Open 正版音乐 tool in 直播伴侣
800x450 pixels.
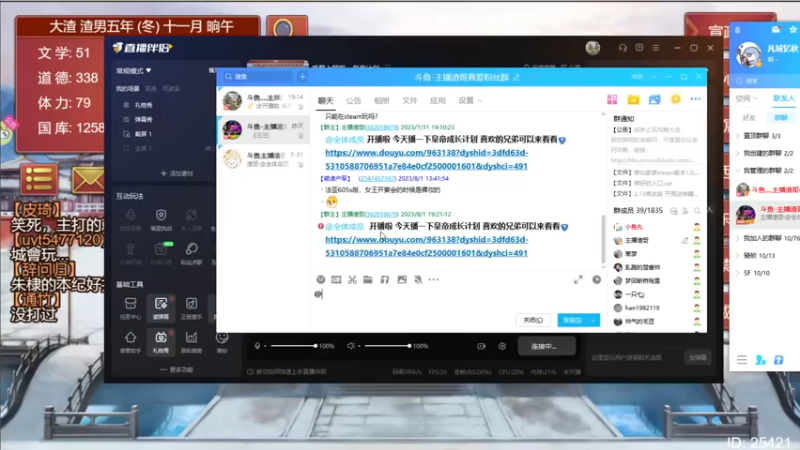[191, 308]
